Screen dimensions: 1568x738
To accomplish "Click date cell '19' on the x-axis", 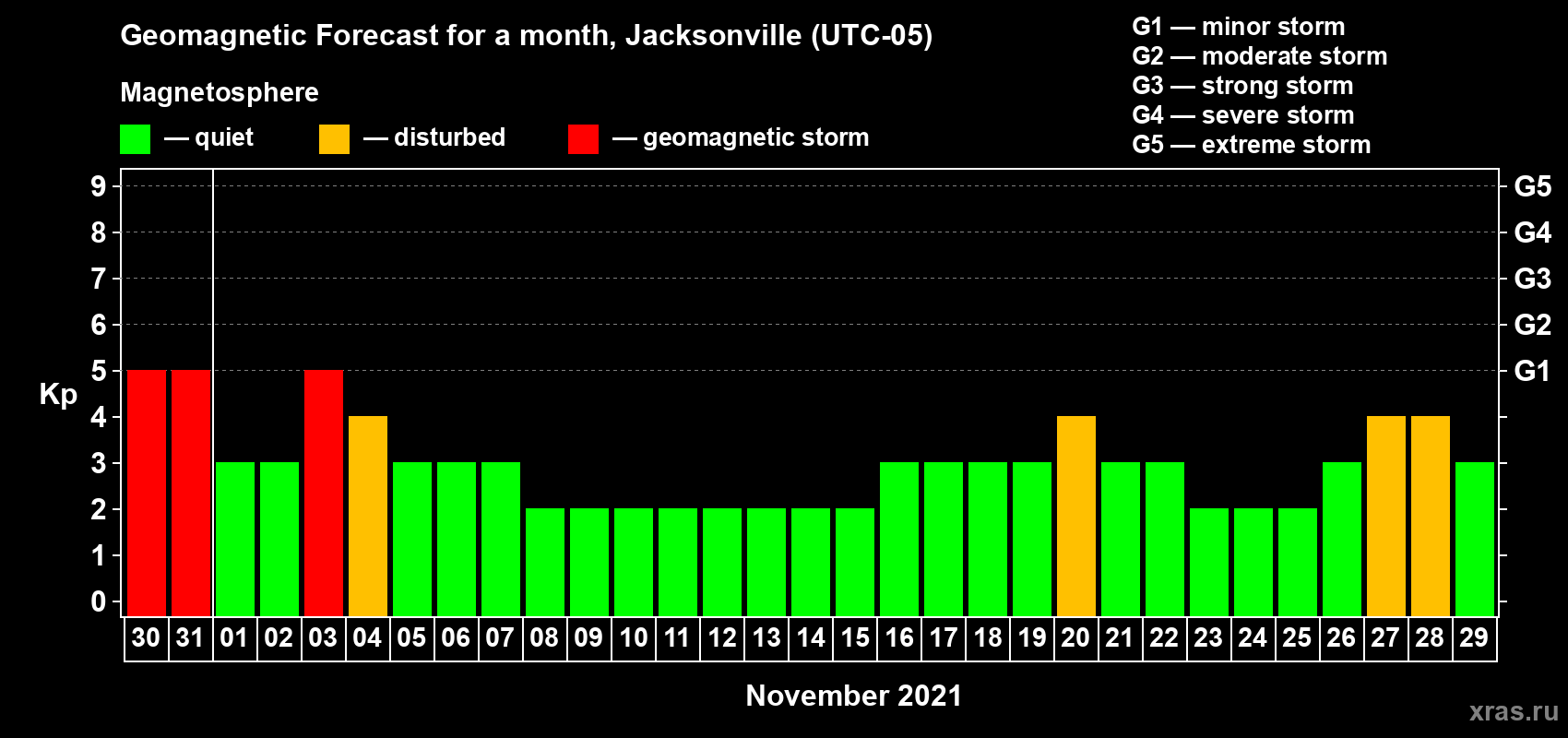I will (1032, 638).
